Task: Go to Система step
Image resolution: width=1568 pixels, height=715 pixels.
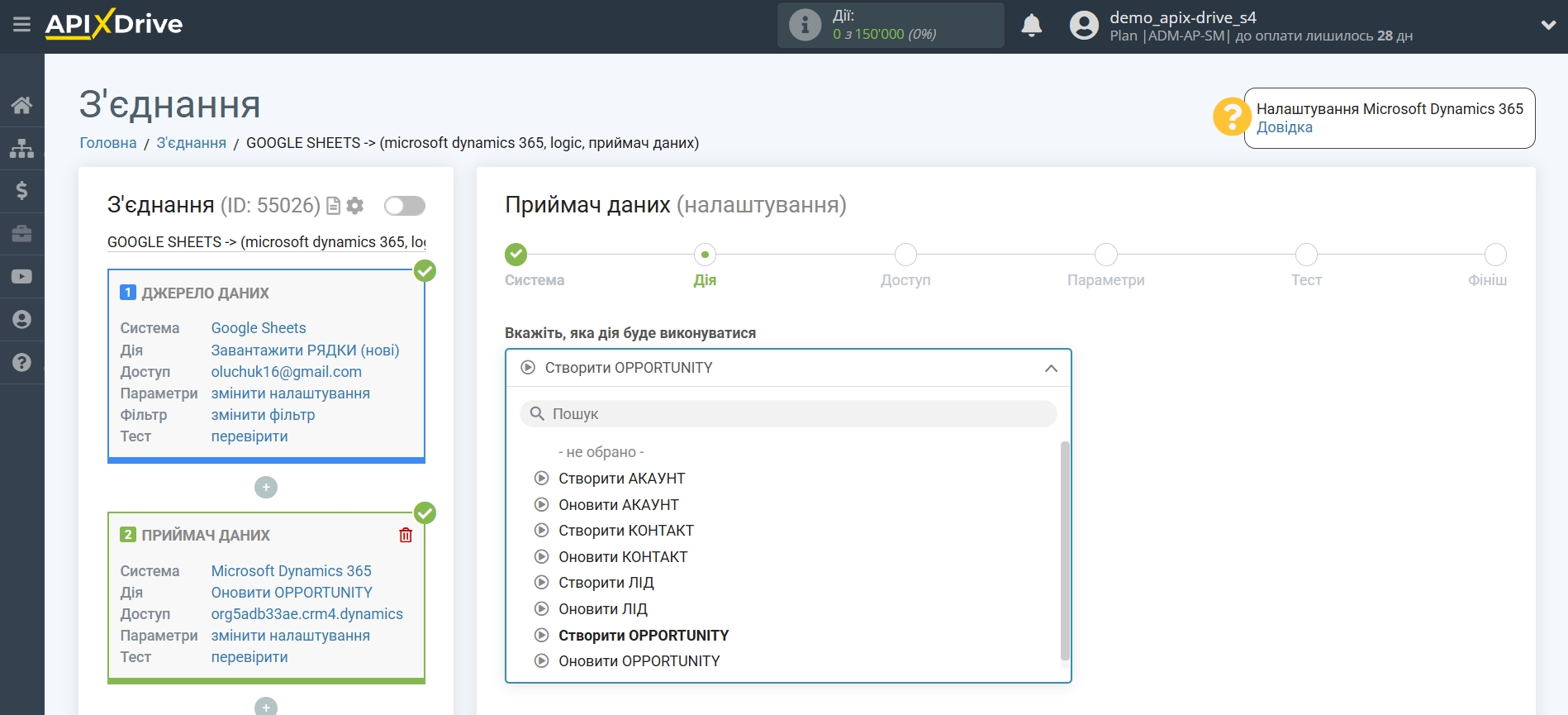Action: coord(516,255)
